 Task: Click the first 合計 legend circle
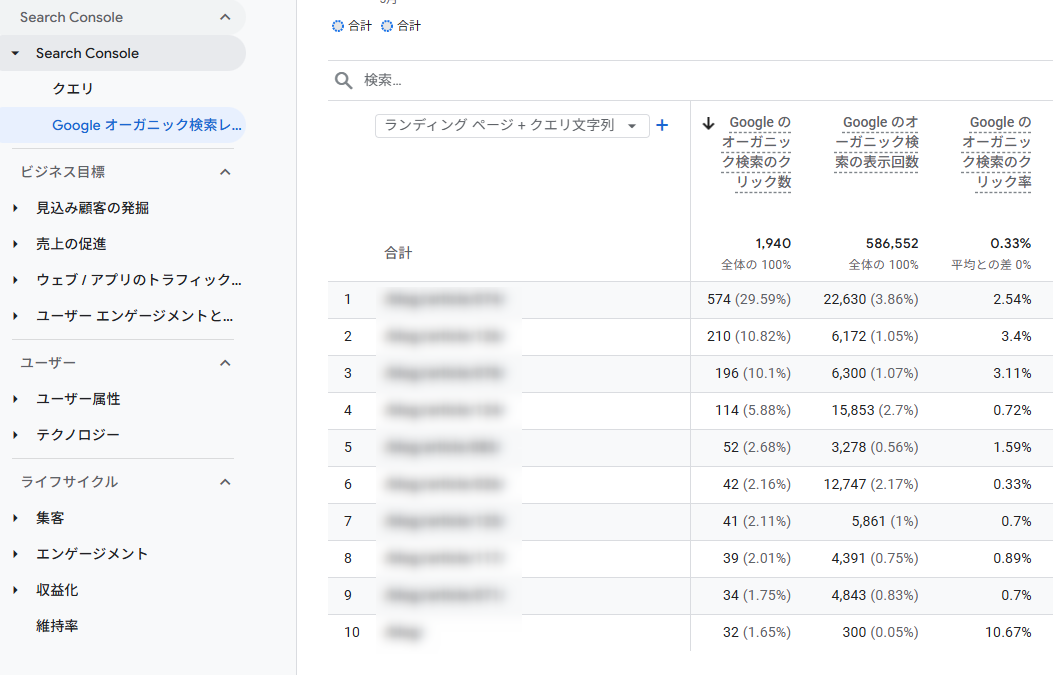click(x=338, y=26)
